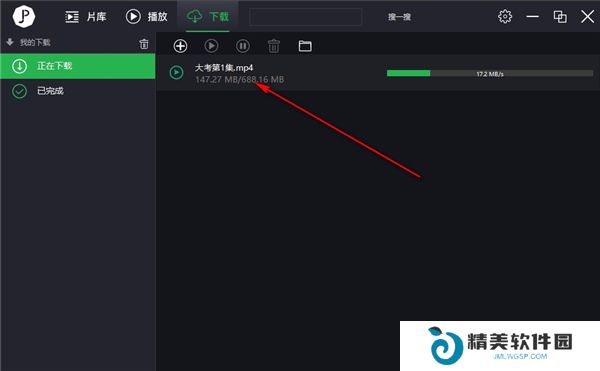Screen dimensions: 600x371
Task: Pause download using toolbar pause icon
Action: click(243, 46)
